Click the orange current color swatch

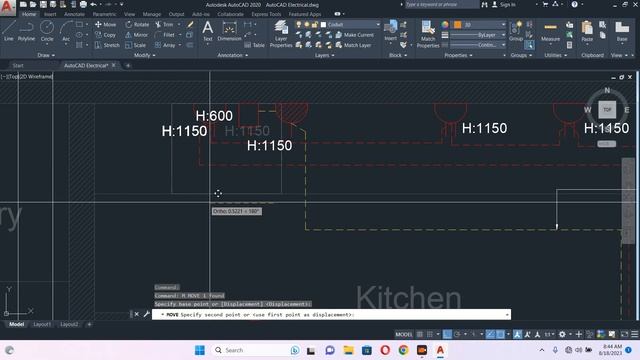pos(458,25)
